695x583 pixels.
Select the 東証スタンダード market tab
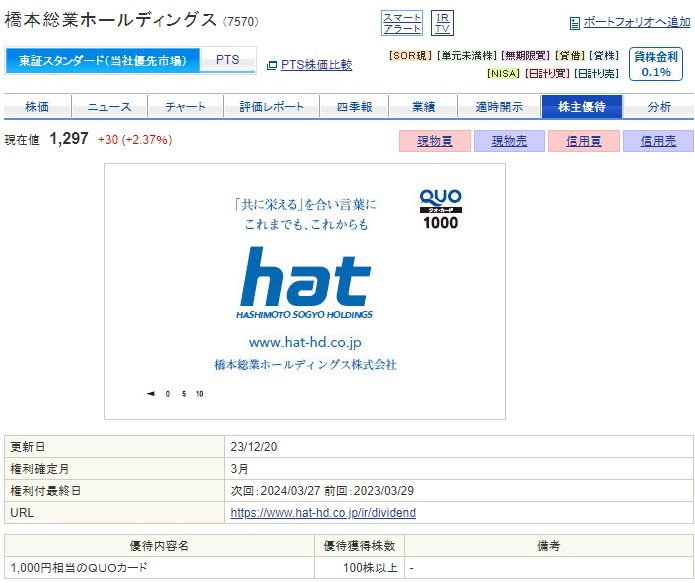coord(103,60)
